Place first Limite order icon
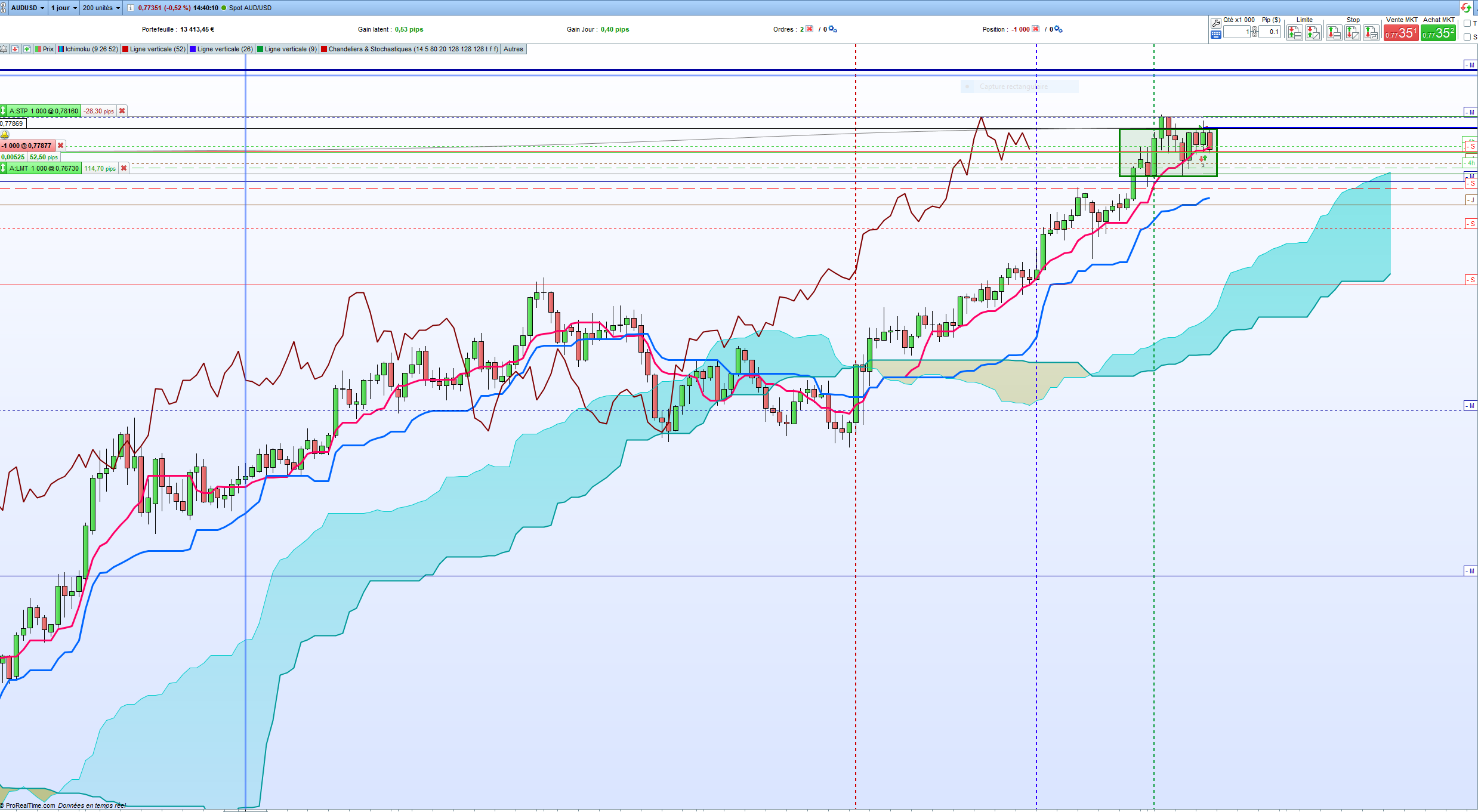Screen dimensions: 1478x812 [x=1294, y=33]
